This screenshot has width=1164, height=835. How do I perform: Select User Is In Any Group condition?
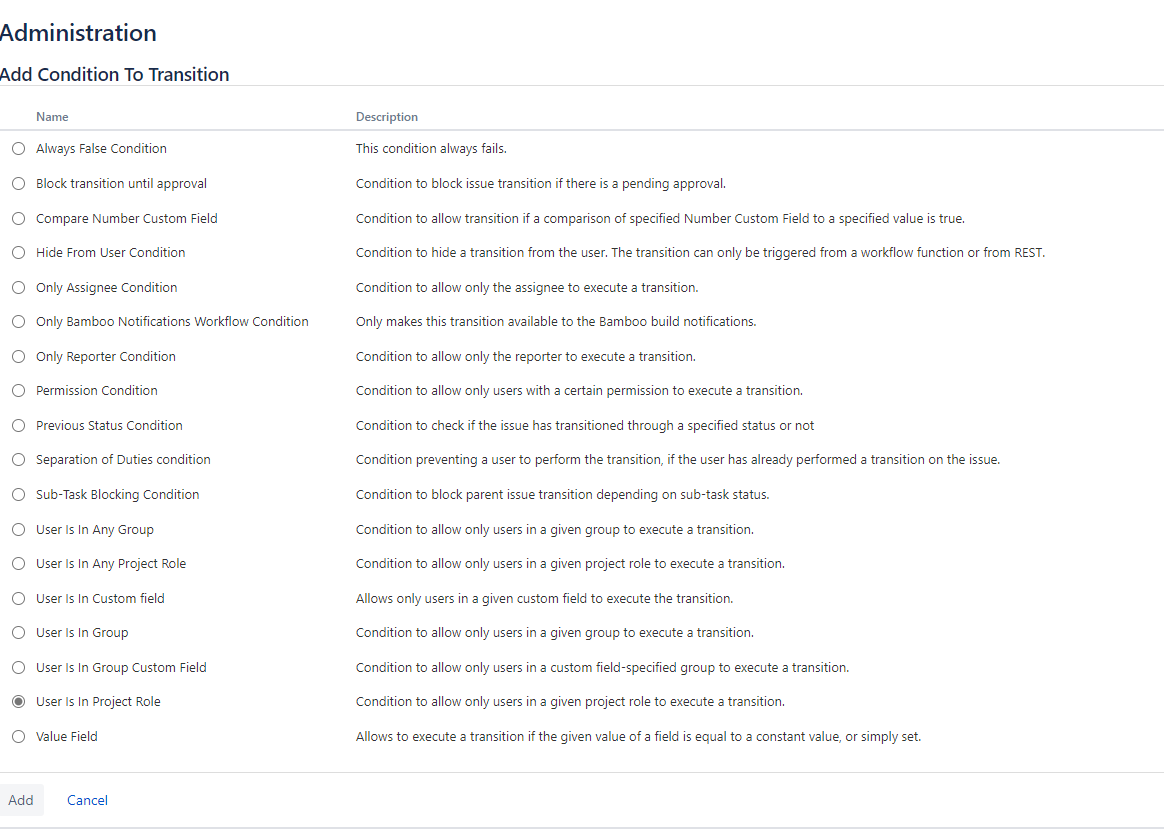tap(18, 529)
